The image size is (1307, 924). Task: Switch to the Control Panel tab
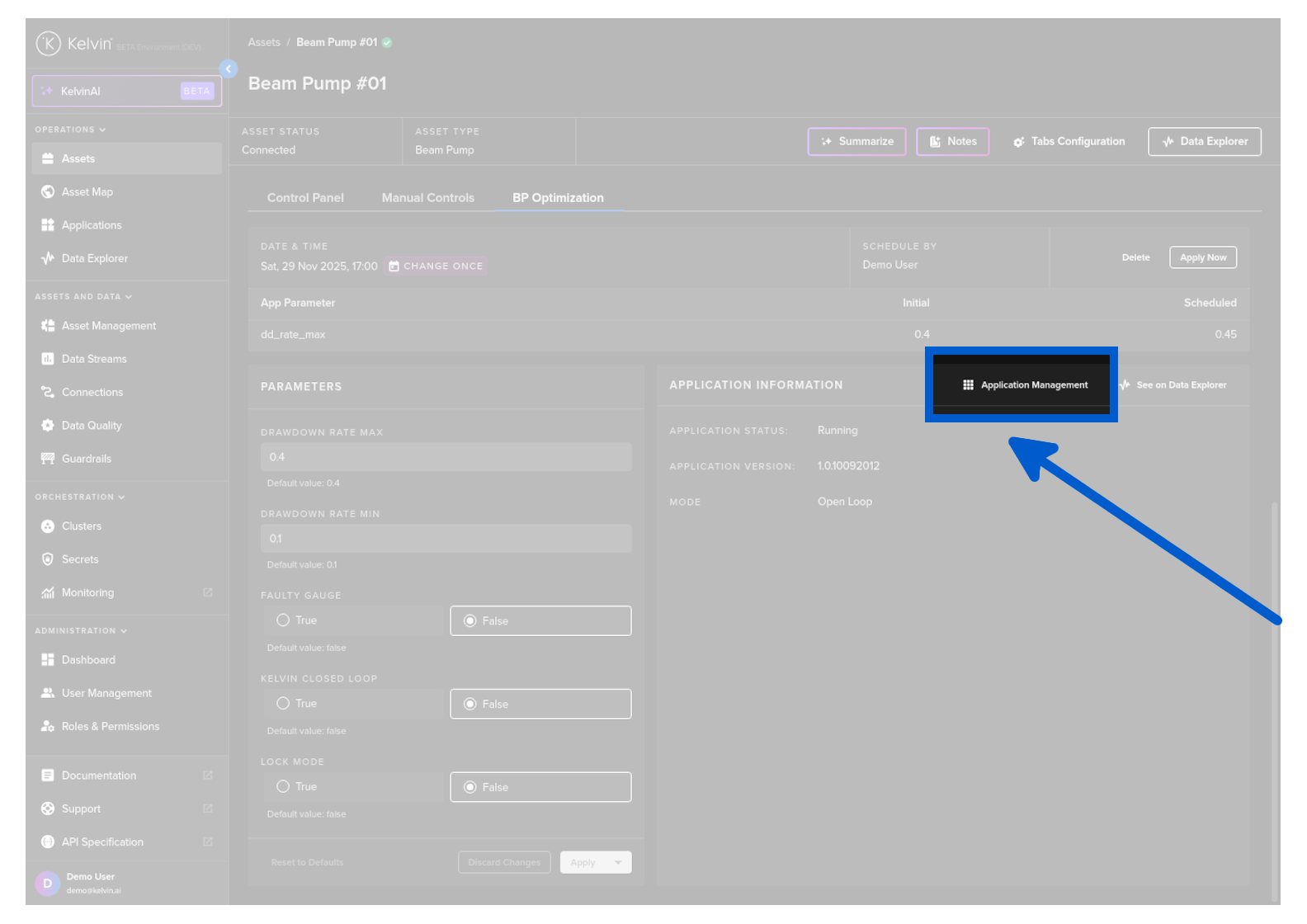(x=305, y=198)
